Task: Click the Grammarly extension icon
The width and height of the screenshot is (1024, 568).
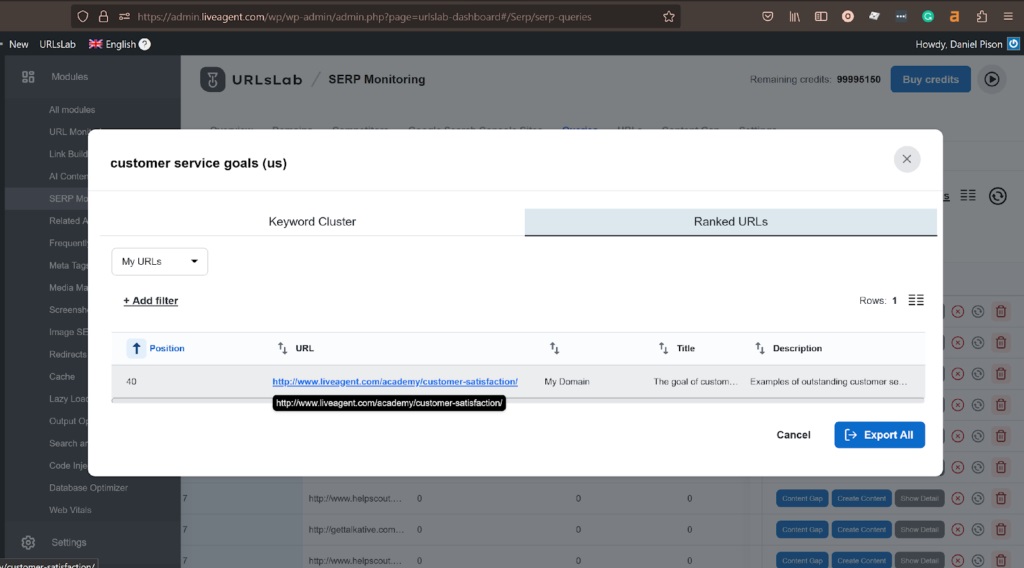Action: [x=927, y=17]
